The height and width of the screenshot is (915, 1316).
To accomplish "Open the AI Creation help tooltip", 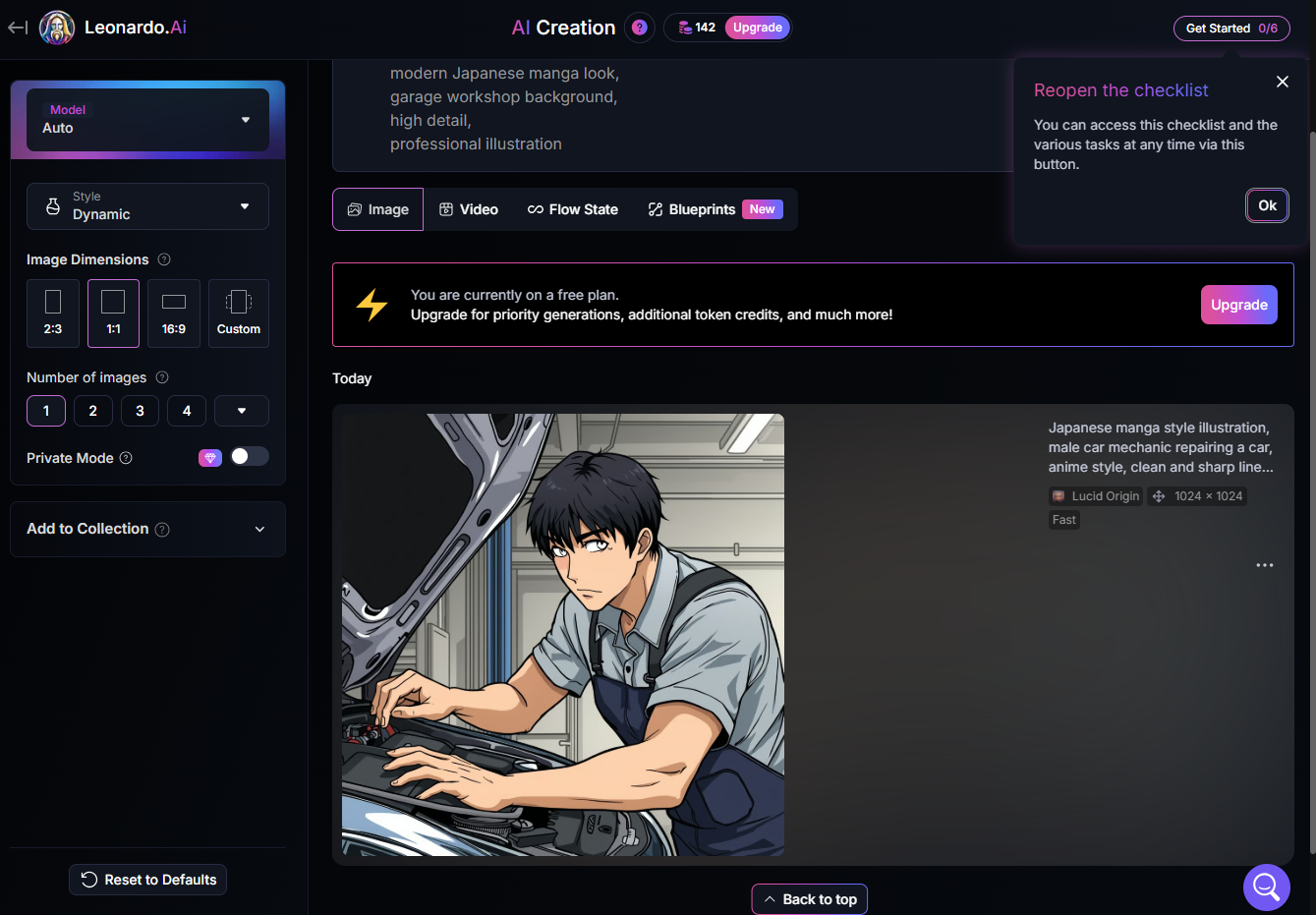I will (x=639, y=27).
